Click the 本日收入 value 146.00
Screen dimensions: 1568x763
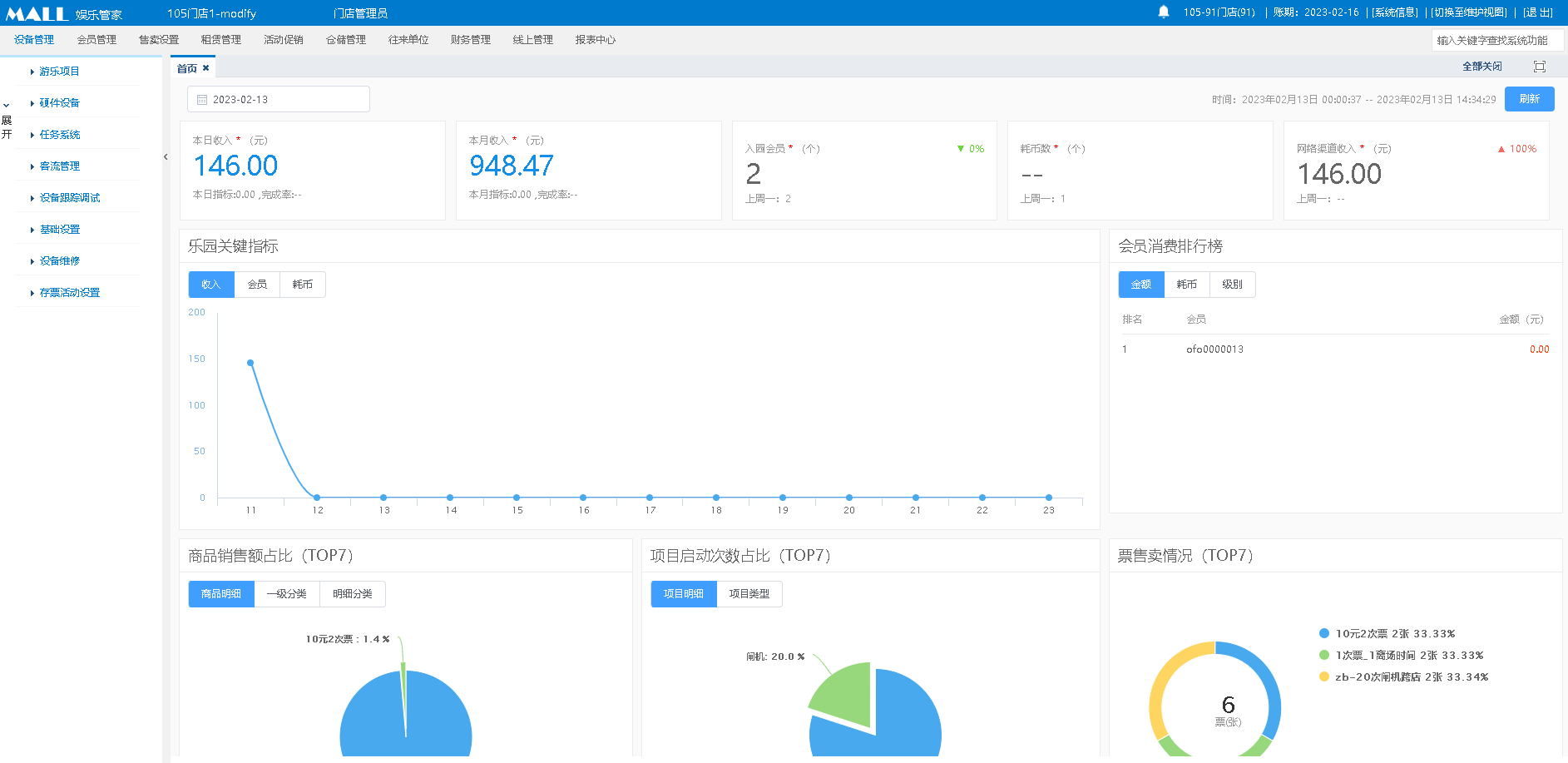coord(235,166)
